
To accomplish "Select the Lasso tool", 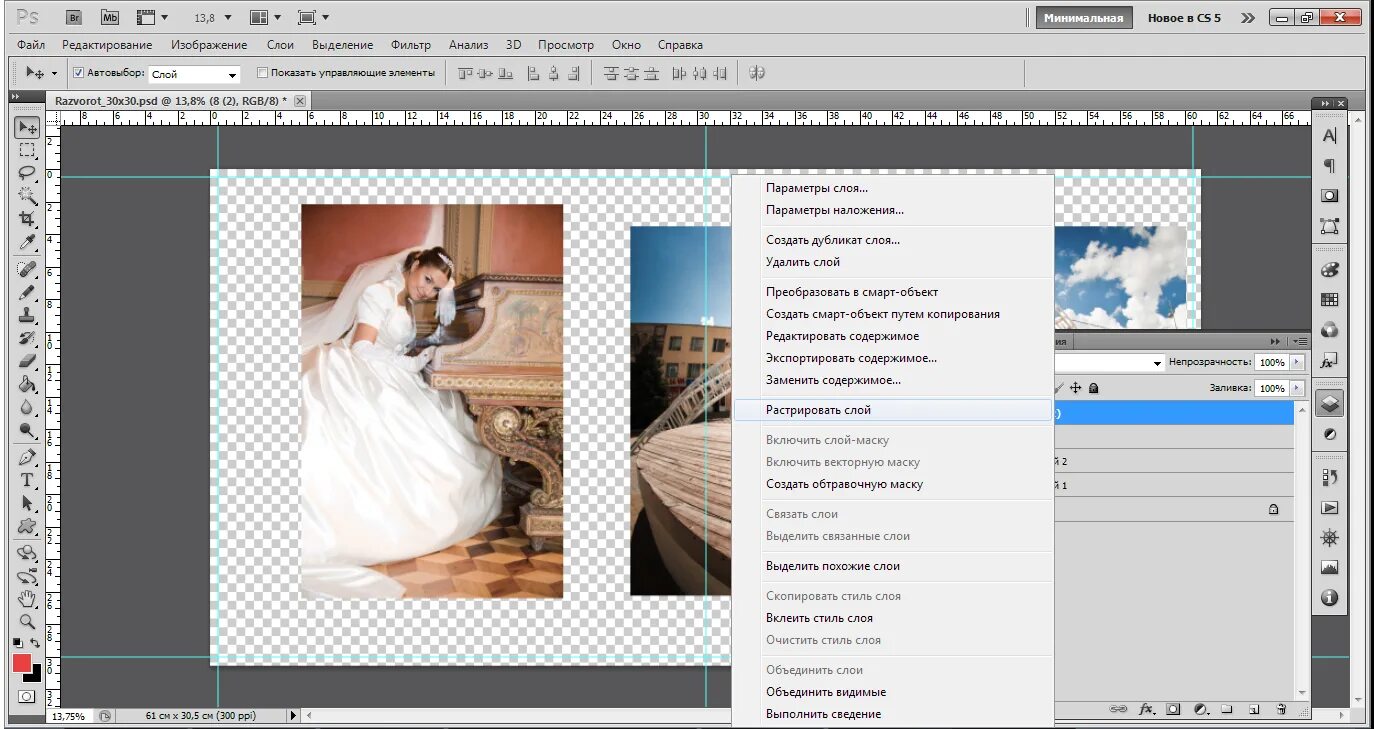I will click(x=27, y=173).
